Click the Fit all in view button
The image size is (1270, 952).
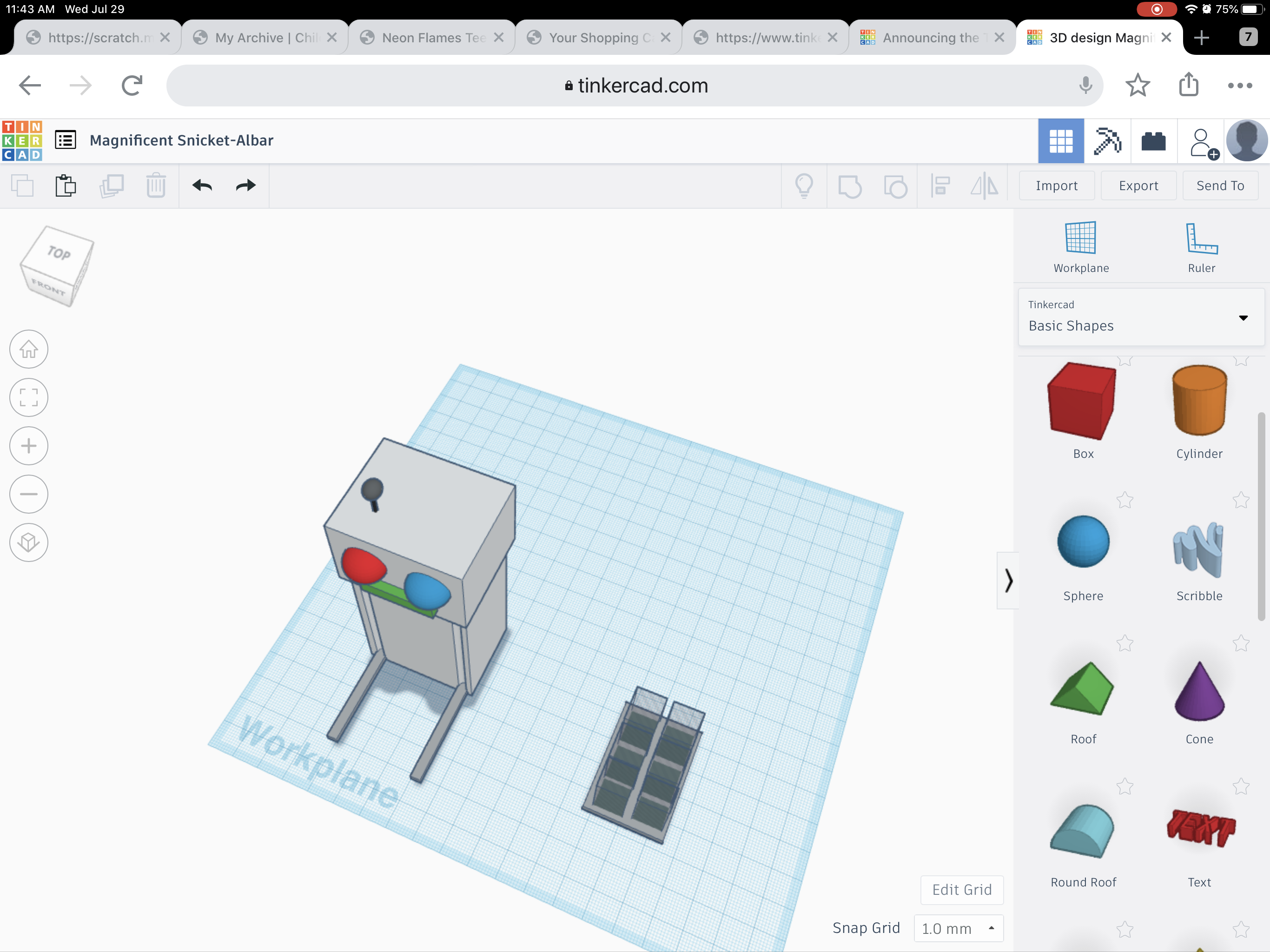29,397
